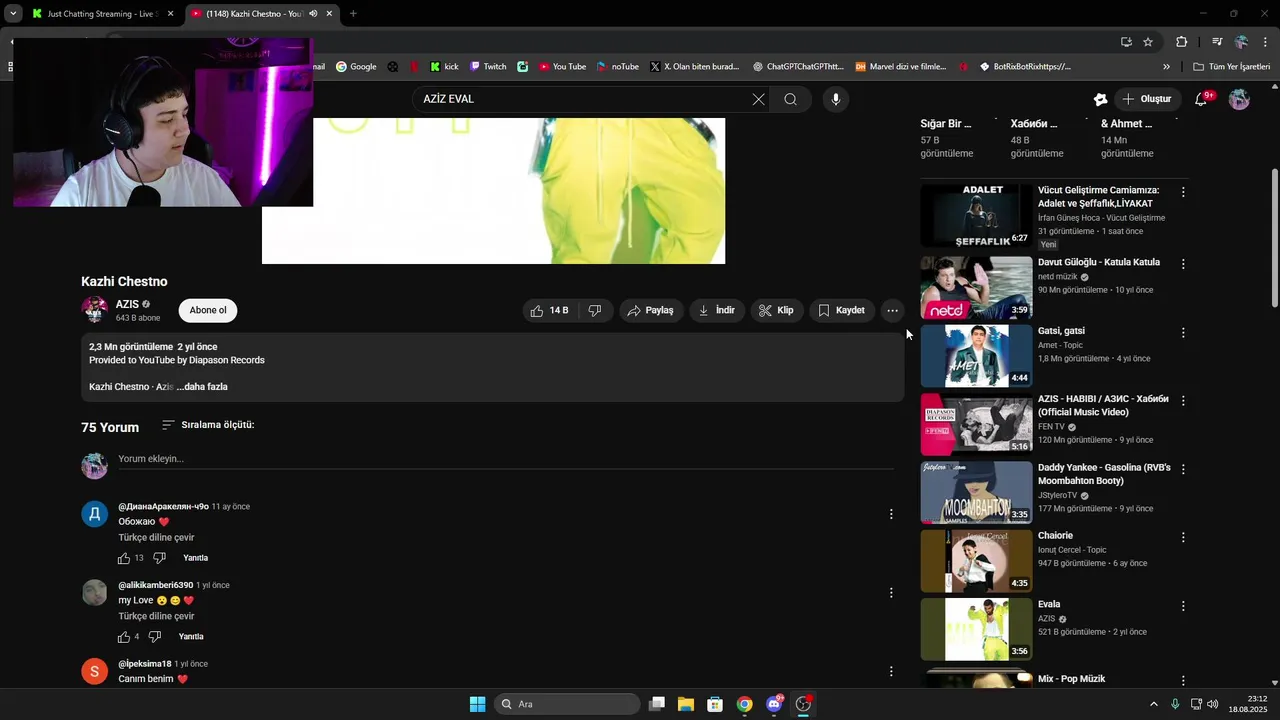Expand description with ...daha fazla
This screenshot has width=1280, height=720.
pos(202,387)
